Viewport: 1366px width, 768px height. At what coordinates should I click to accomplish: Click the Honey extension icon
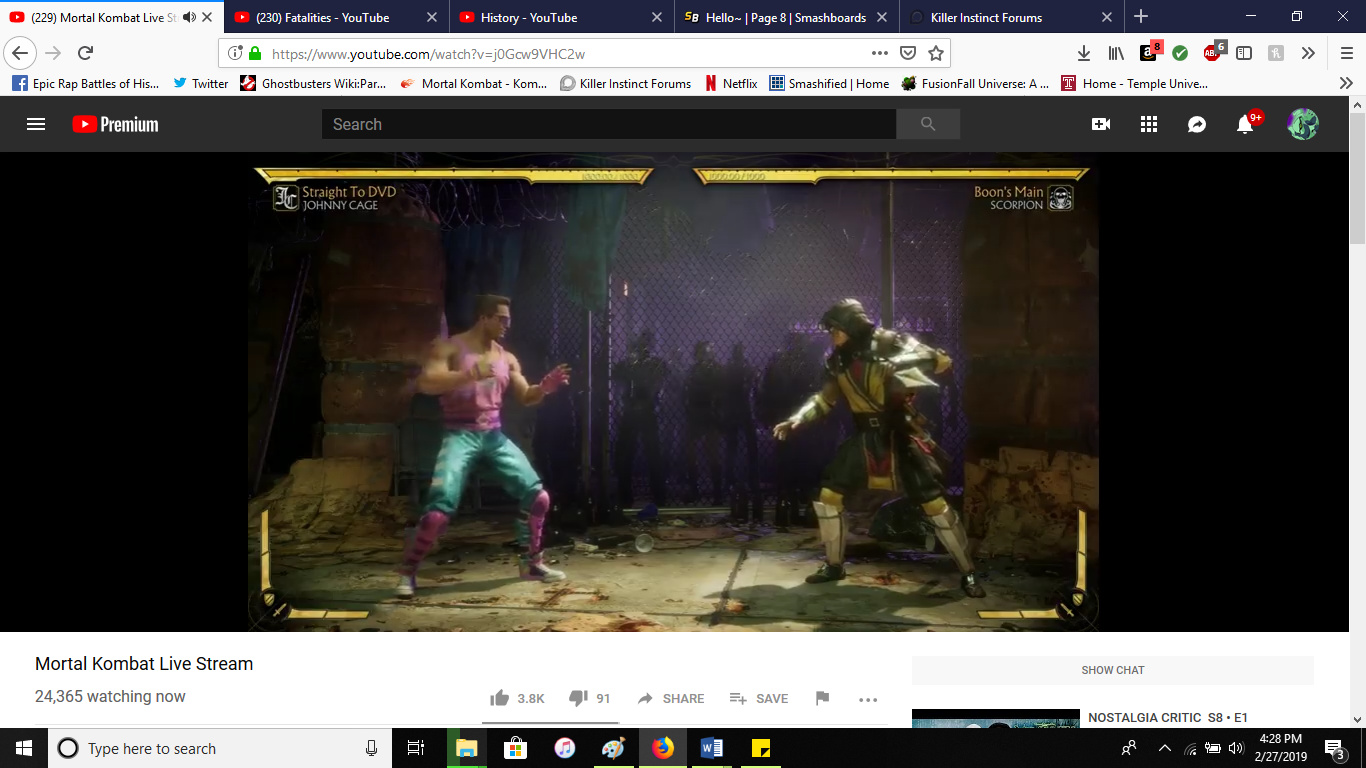point(1276,53)
